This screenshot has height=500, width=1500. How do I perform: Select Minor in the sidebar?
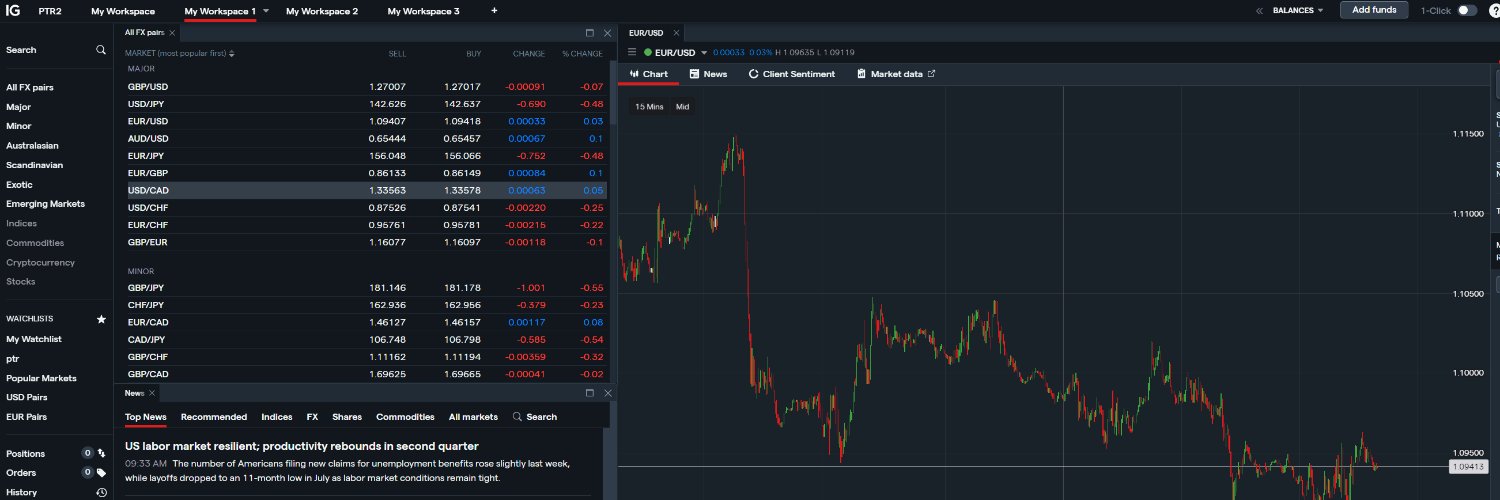tap(18, 126)
